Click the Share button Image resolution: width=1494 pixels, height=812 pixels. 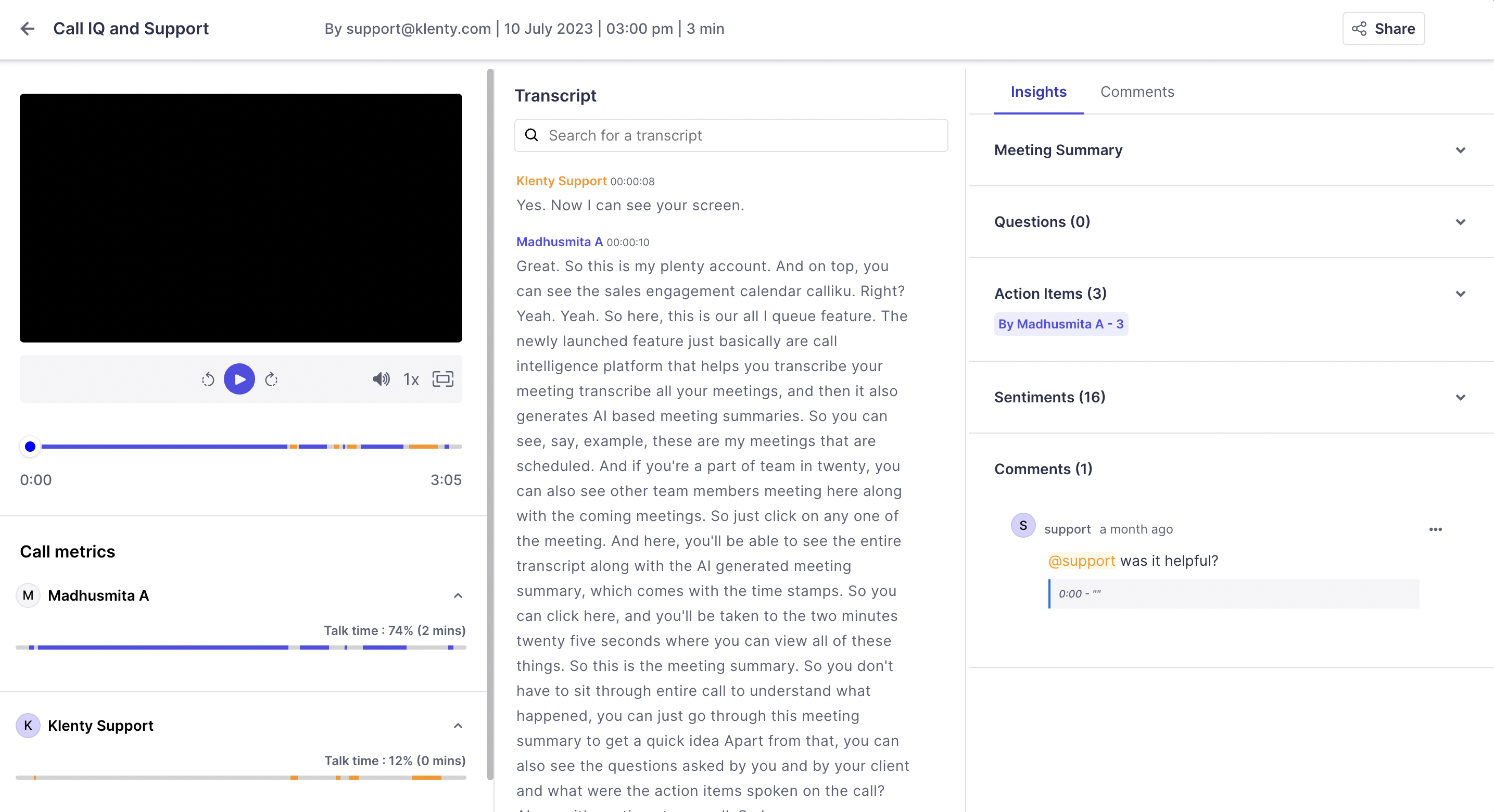click(x=1383, y=29)
